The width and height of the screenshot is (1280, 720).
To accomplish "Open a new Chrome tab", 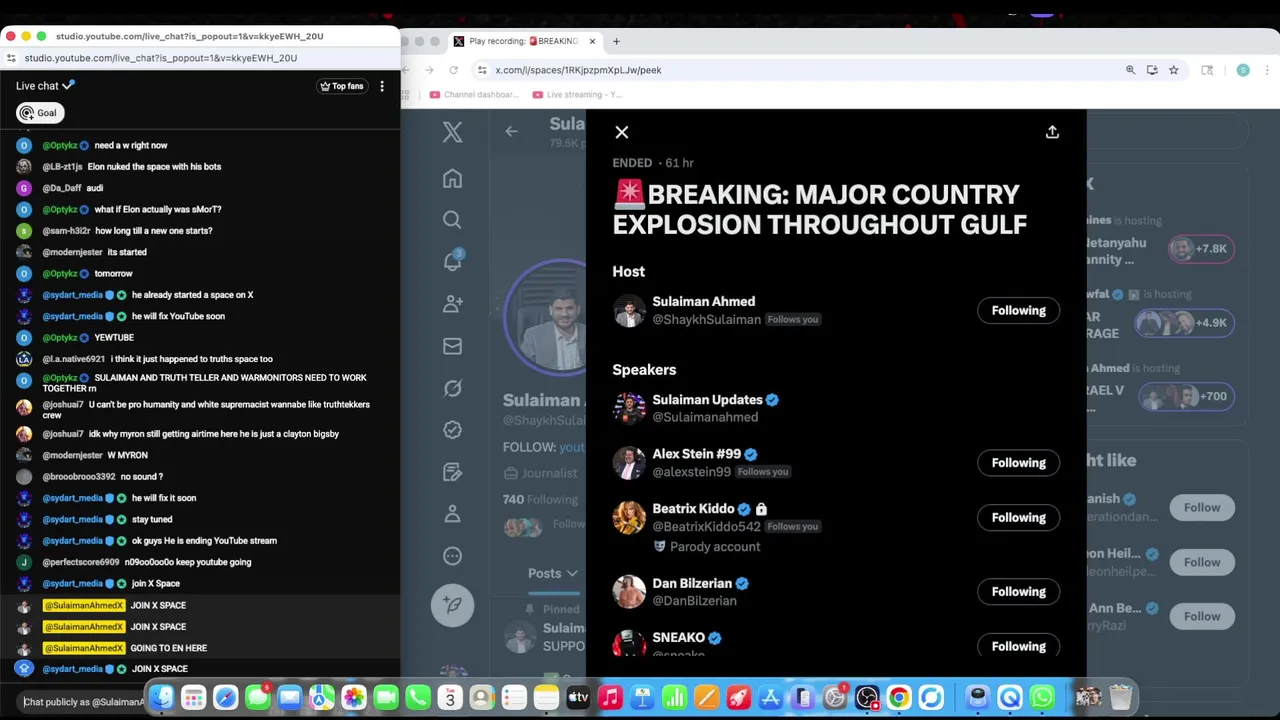I will [616, 41].
